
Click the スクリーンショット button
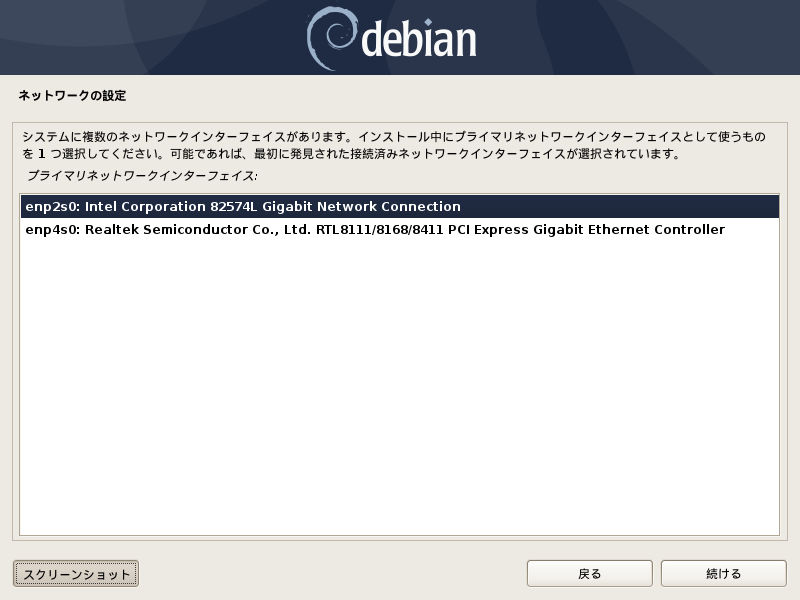pos(76,574)
